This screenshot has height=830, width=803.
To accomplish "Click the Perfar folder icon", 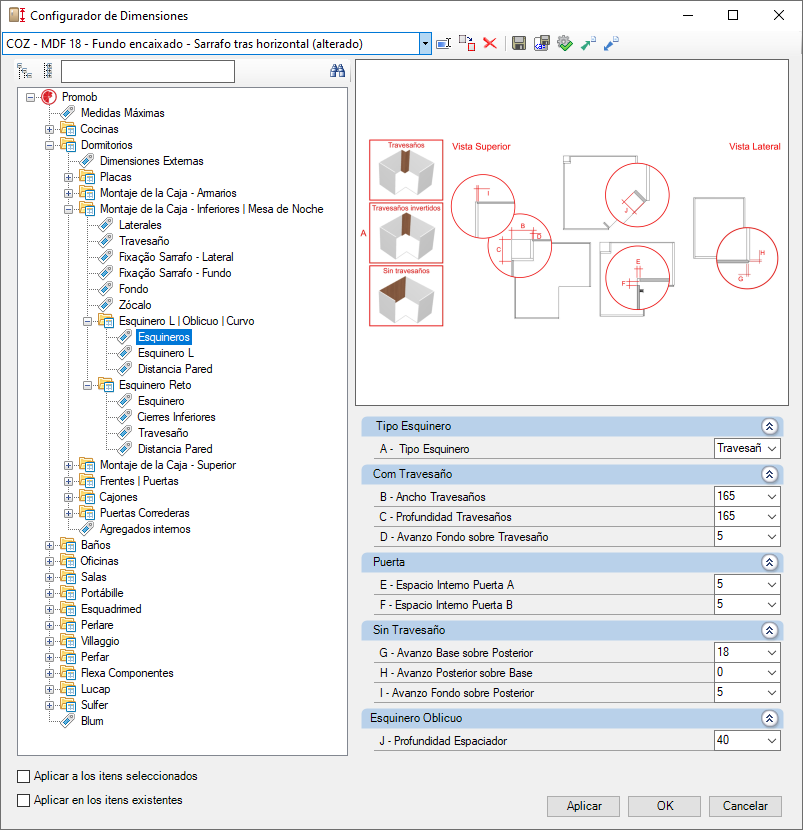I will pyautogui.click(x=68, y=657).
